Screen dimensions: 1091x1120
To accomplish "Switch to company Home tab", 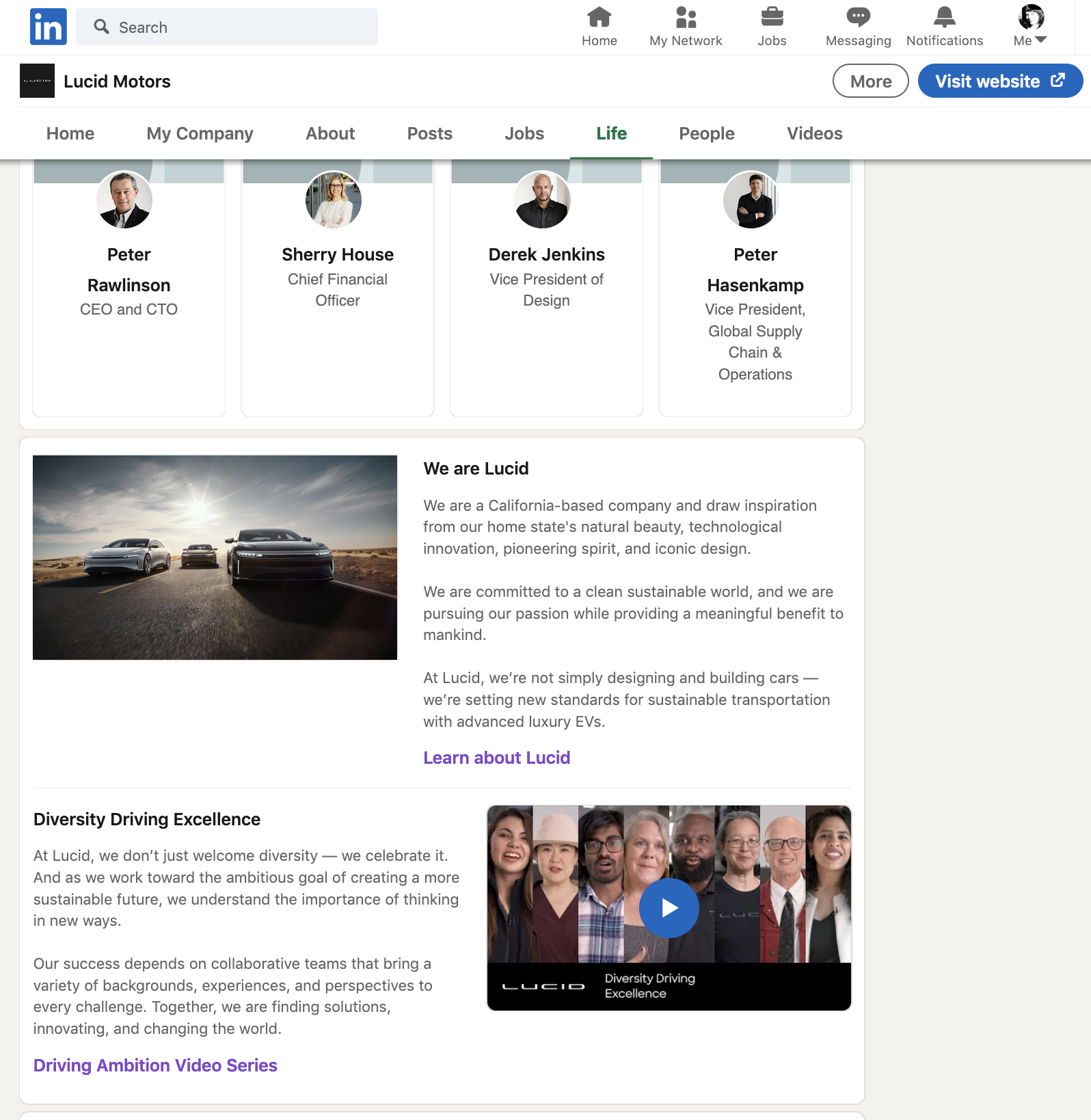I will (x=70, y=133).
